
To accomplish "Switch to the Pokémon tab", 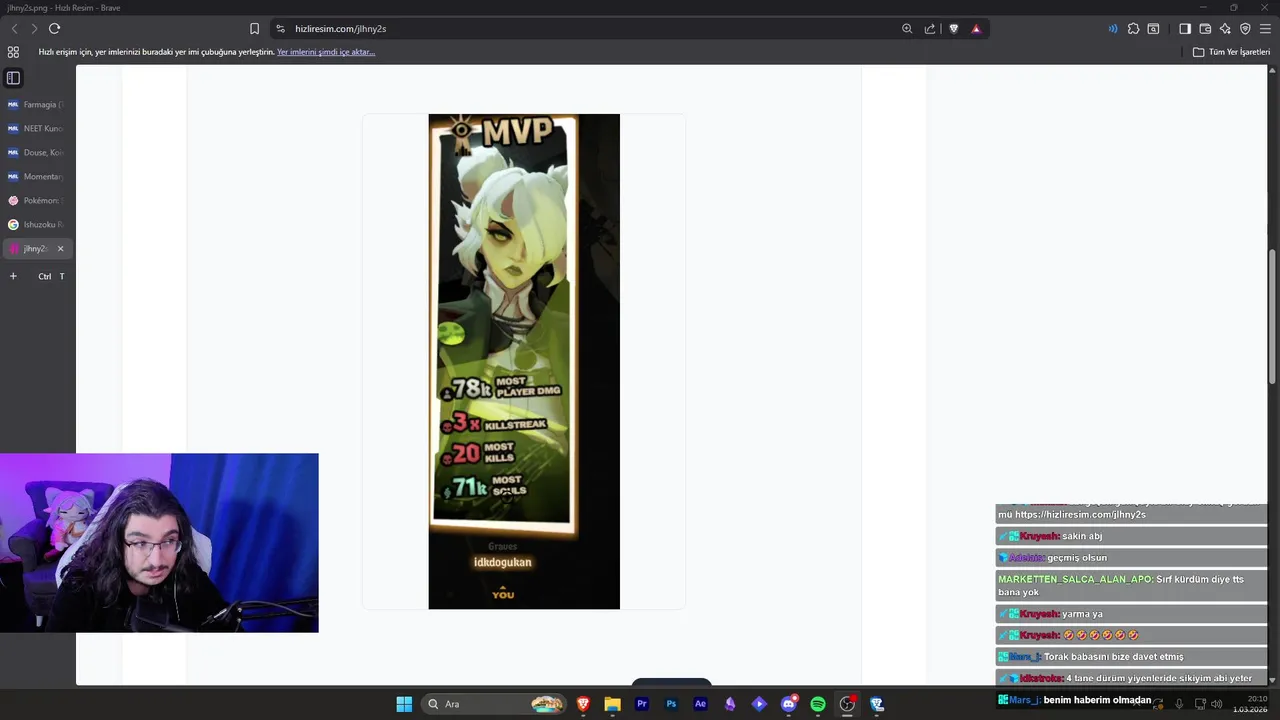I will click(x=36, y=200).
